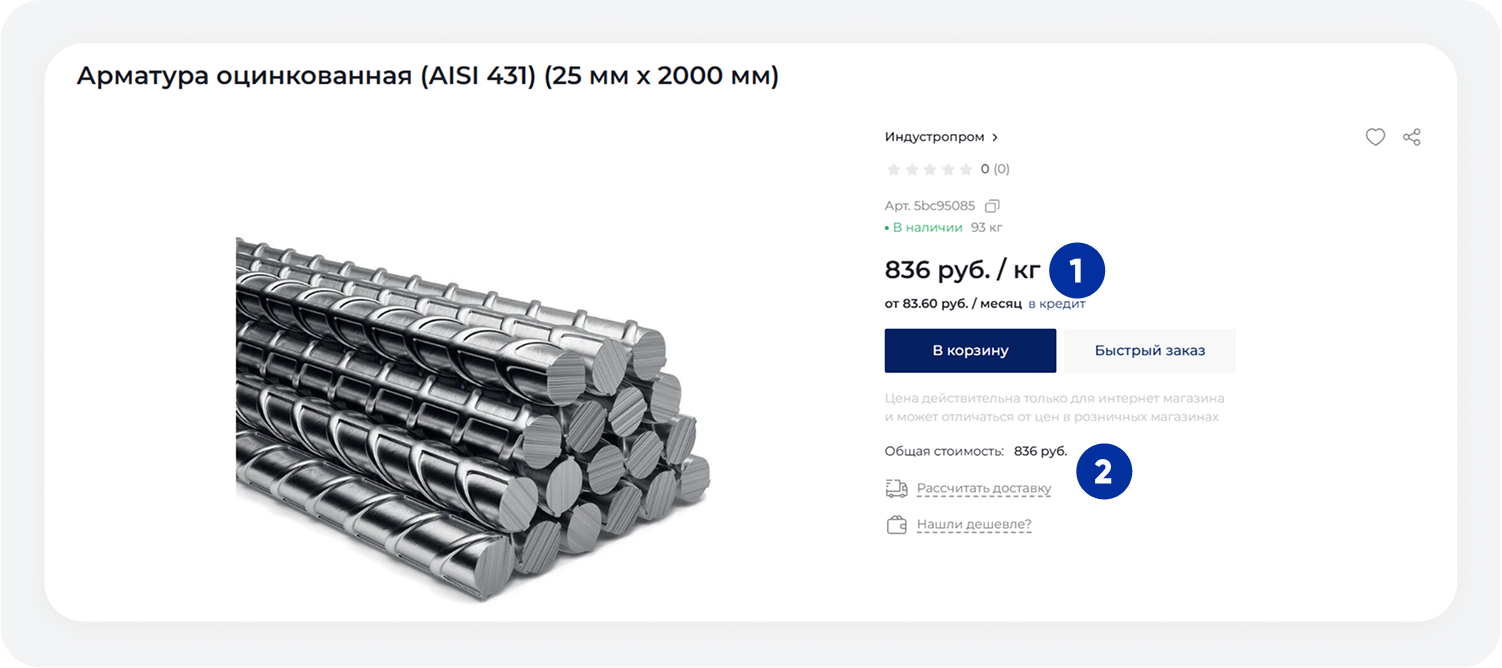
Task: Select the third rating star
Action: (x=930, y=169)
